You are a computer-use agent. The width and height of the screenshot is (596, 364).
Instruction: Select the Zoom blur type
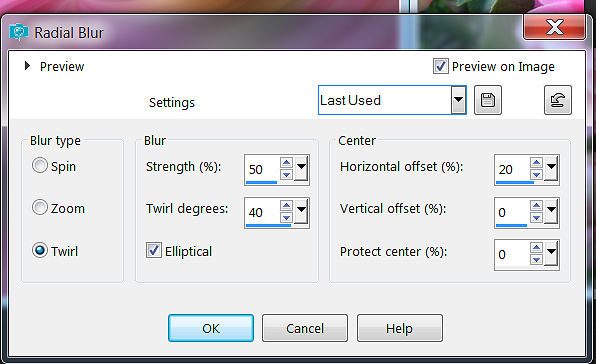[x=40, y=207]
